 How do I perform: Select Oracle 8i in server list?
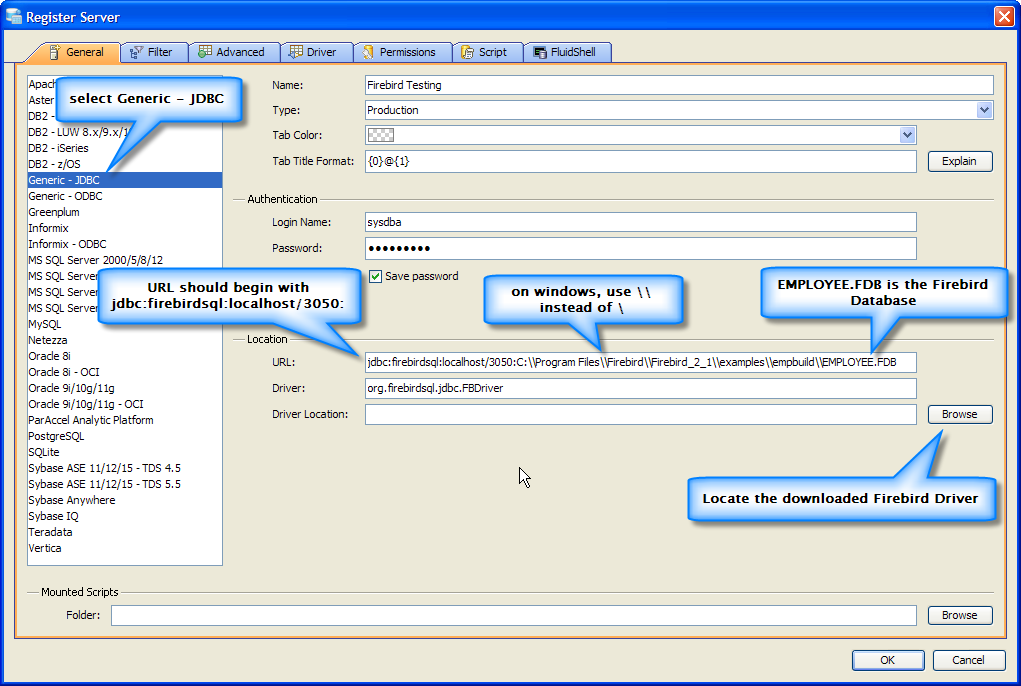pyautogui.click(x=125, y=356)
